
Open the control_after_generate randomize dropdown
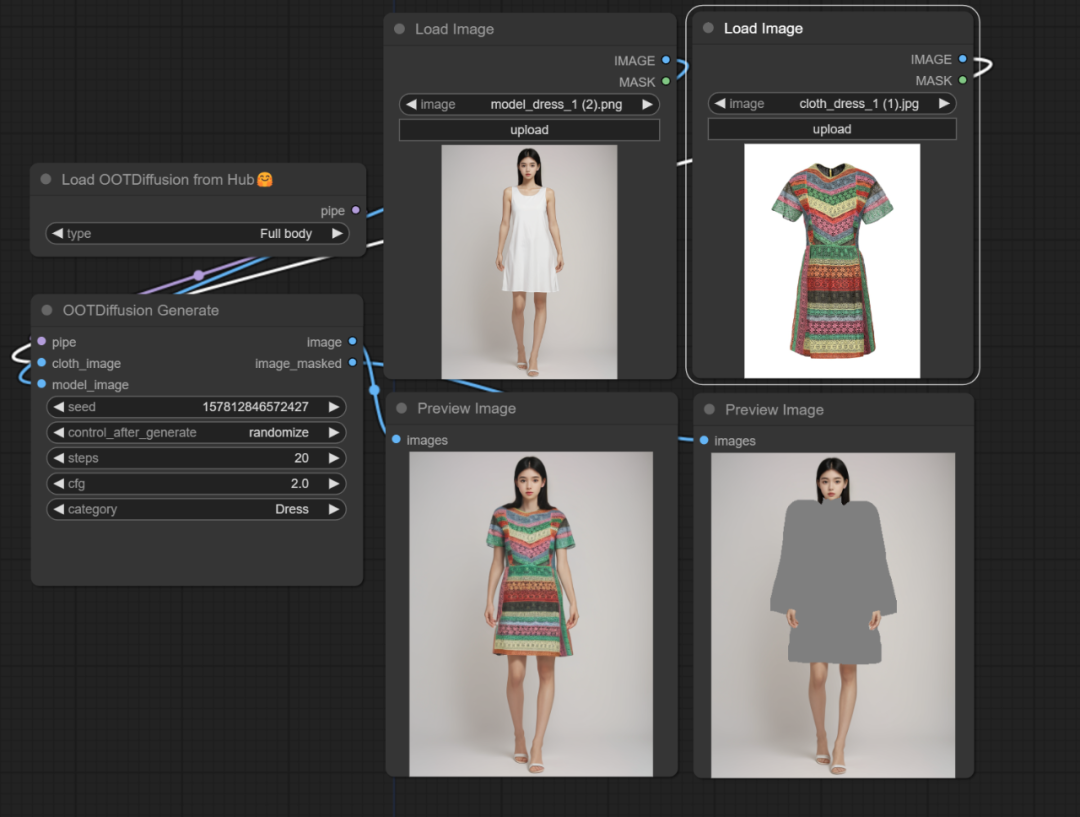click(196, 433)
